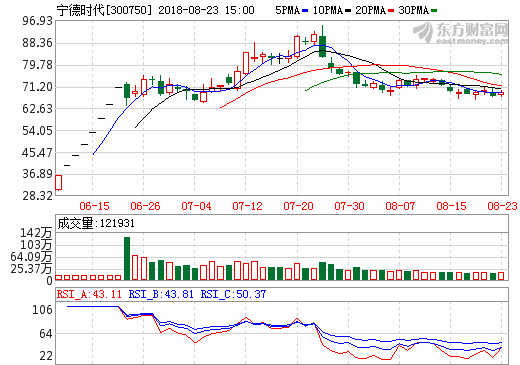Select the 06-26 date axis label
This screenshot has width=520, height=365.
click(x=145, y=206)
